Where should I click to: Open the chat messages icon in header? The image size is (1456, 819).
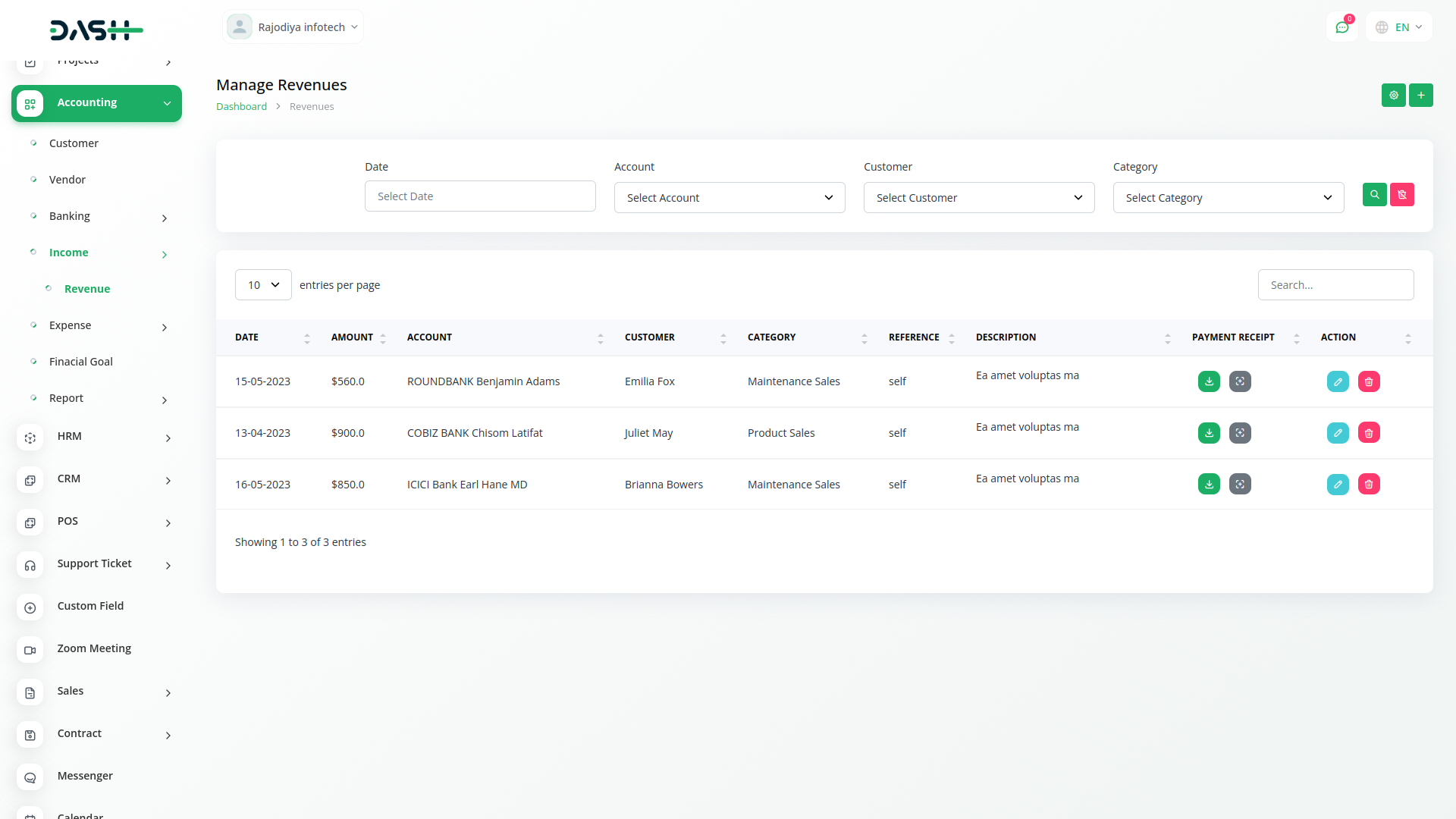pyautogui.click(x=1342, y=27)
